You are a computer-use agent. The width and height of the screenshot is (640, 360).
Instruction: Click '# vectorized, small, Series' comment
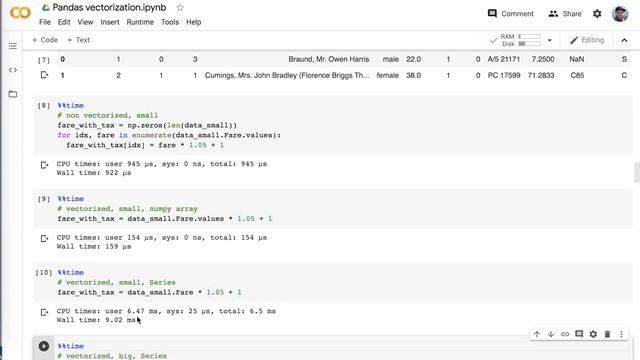pyautogui.click(x=116, y=282)
